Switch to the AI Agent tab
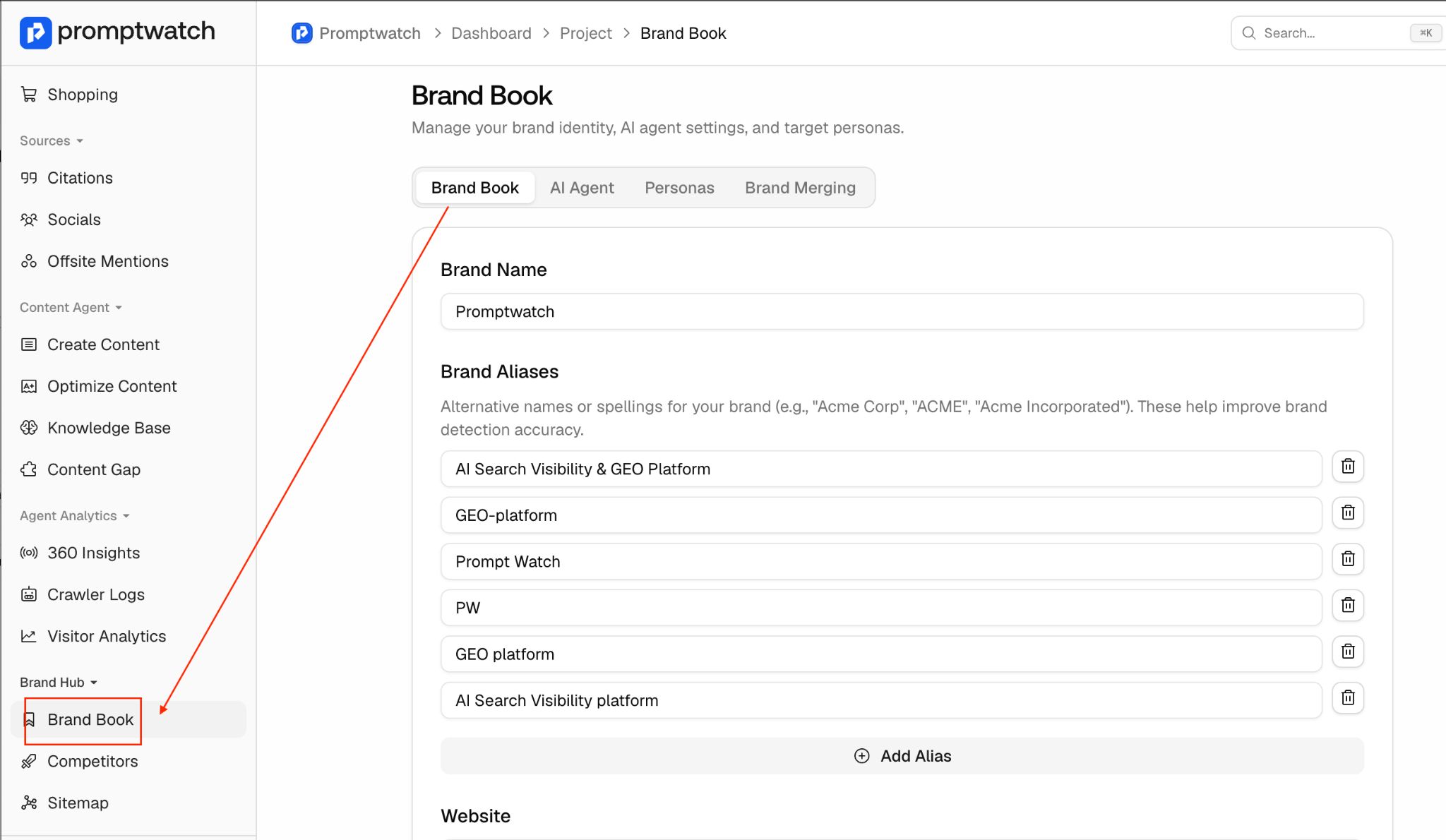Viewport: 1446px width, 840px height. [x=582, y=188]
